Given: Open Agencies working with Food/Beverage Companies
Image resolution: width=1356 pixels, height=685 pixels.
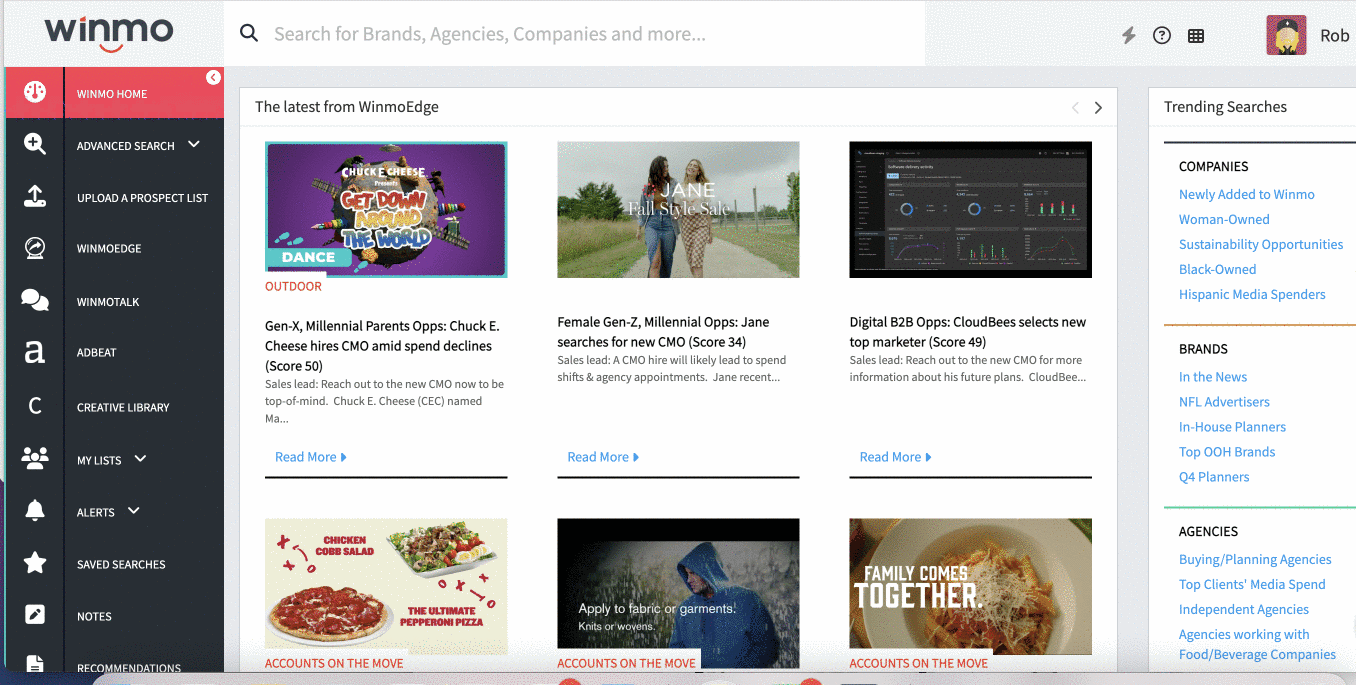Looking at the screenshot, I should click(1257, 644).
